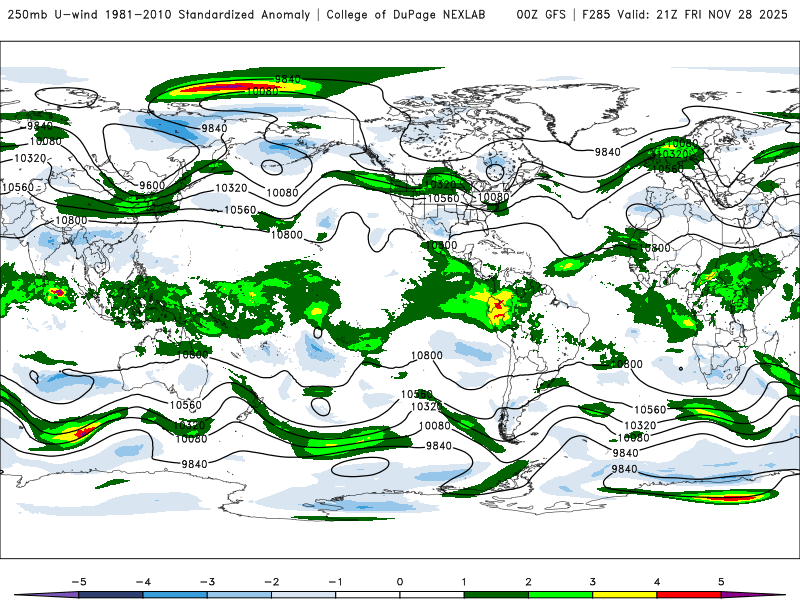Click the '2' tick label on colorbar
Image resolution: width=800 pixels, height=600 pixels.
528,582
